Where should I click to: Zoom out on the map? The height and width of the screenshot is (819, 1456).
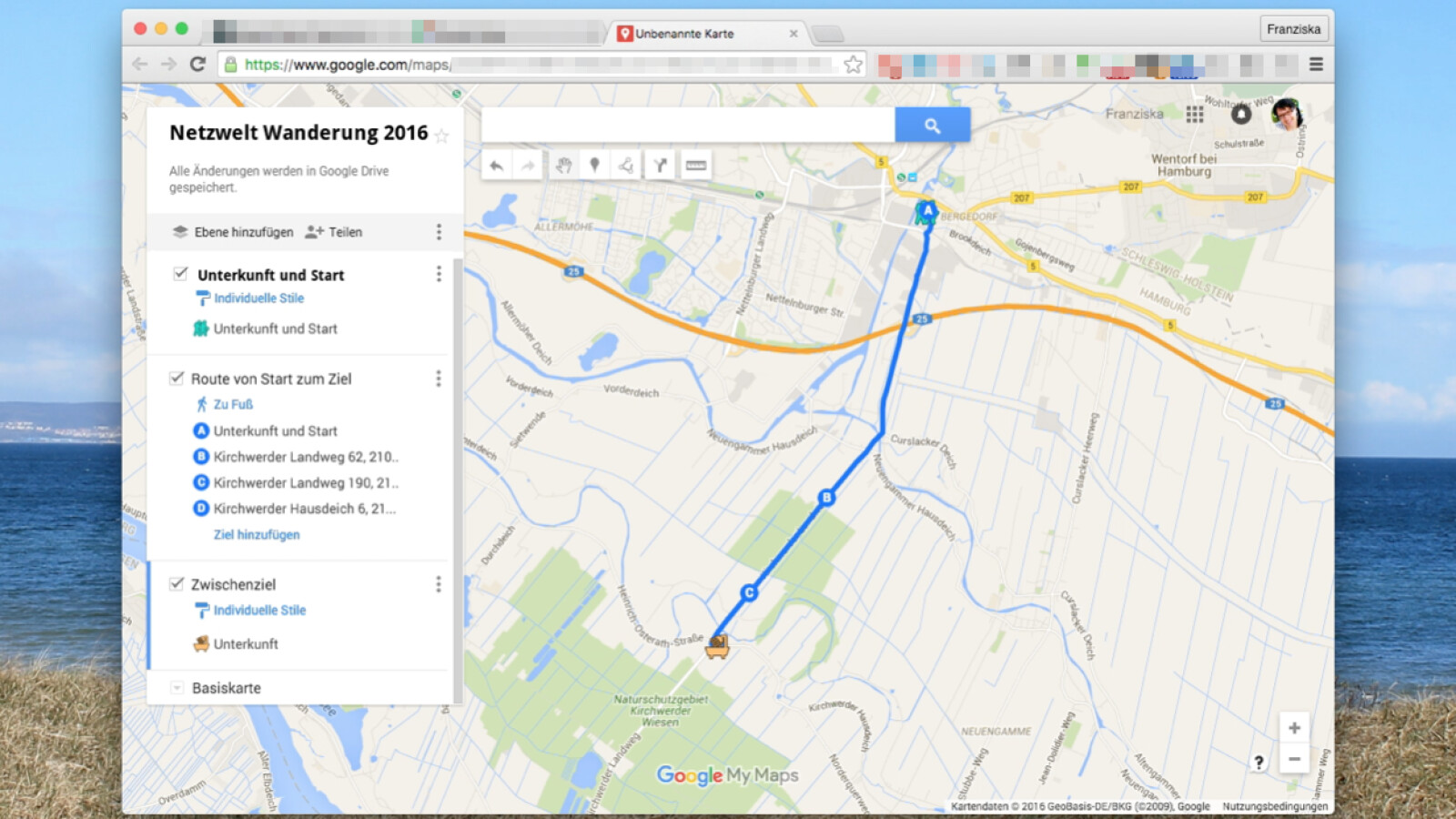[x=1294, y=759]
